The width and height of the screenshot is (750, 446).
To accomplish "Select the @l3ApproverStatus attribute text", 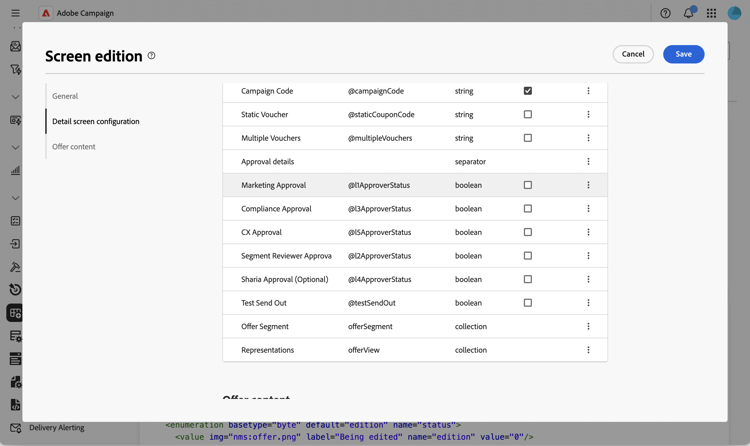I will coord(379,209).
